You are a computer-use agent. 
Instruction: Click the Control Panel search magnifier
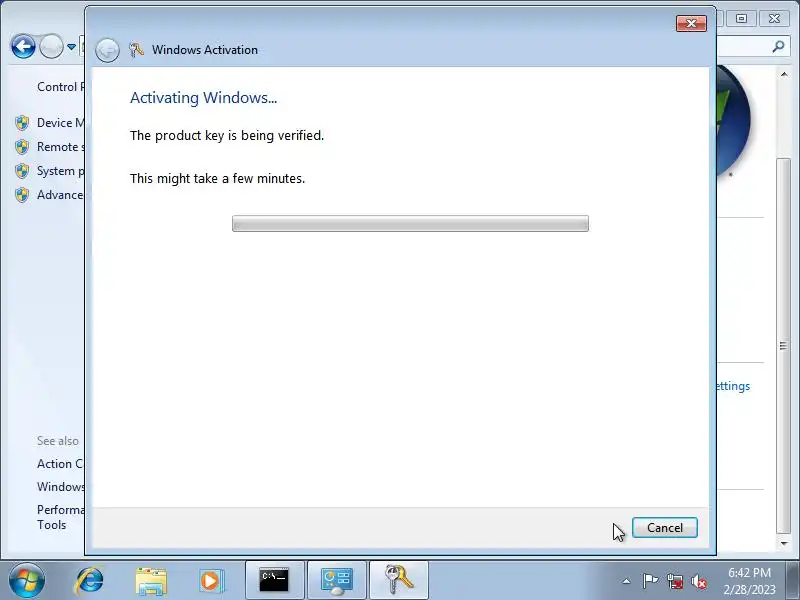778,46
